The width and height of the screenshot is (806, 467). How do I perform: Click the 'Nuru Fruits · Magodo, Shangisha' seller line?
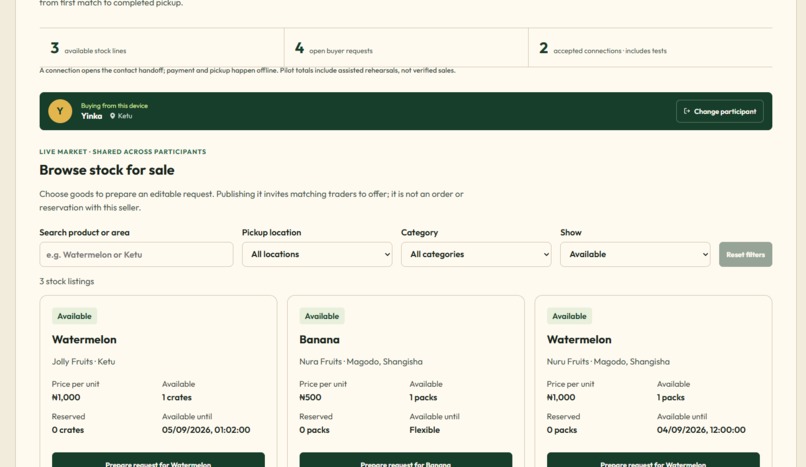(608, 362)
